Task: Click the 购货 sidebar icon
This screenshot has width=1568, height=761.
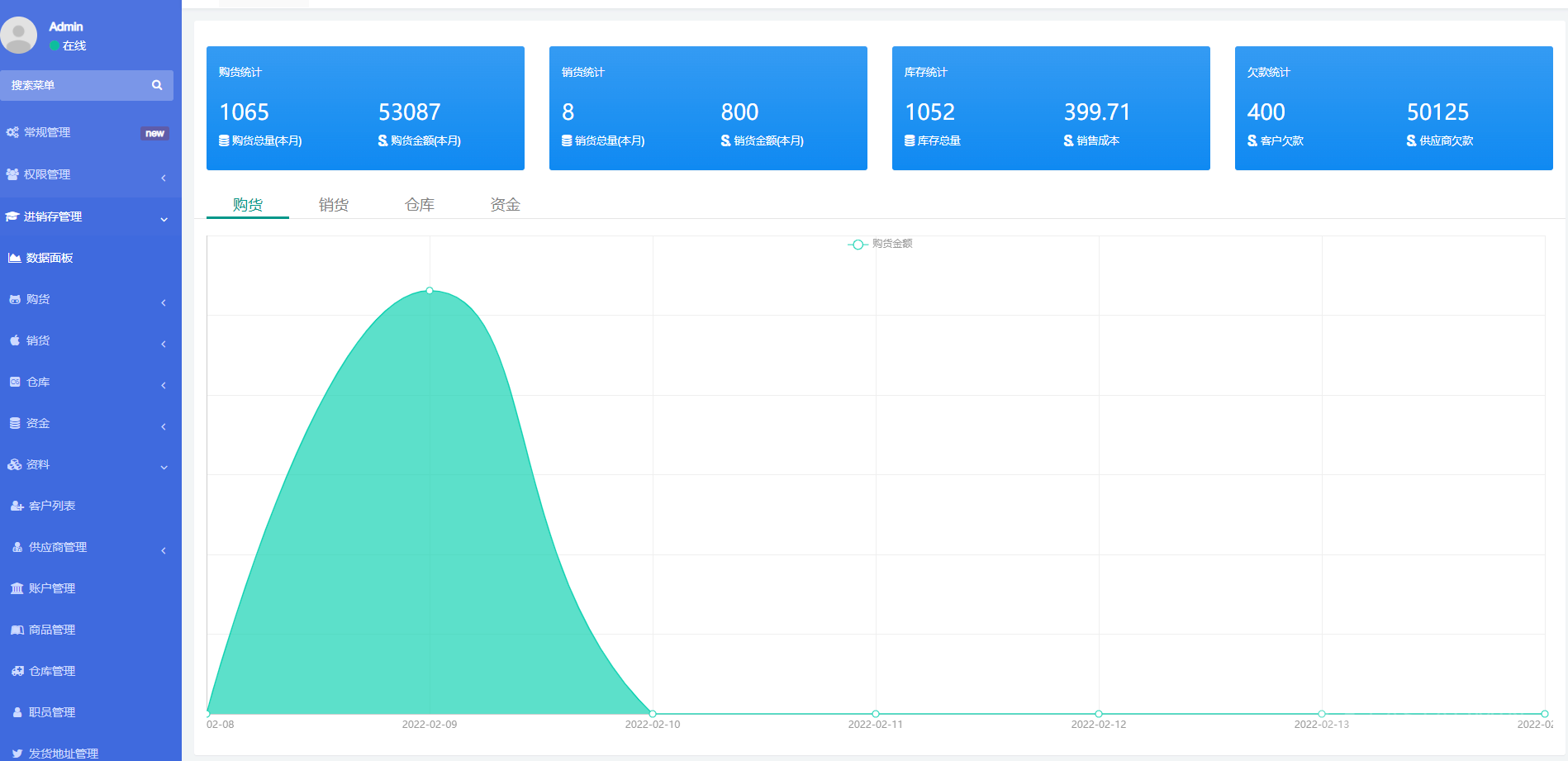Action: [15, 299]
